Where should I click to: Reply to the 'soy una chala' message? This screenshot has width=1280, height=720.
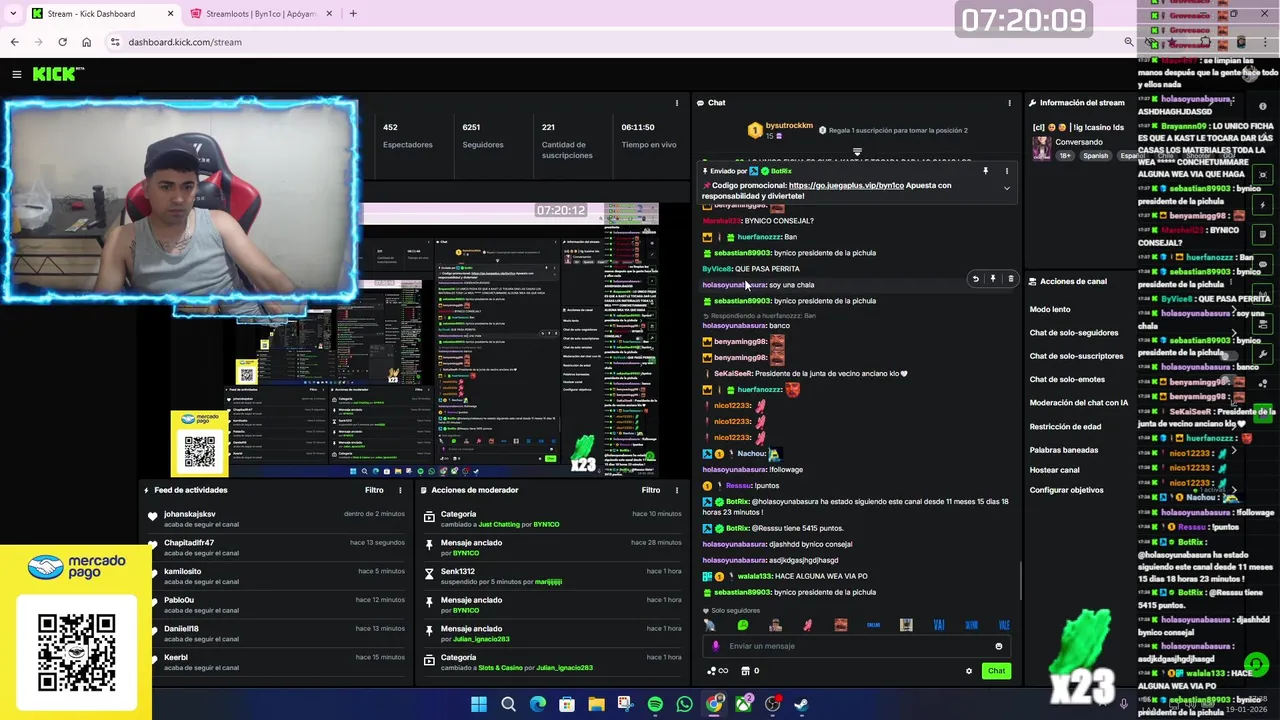[975, 279]
